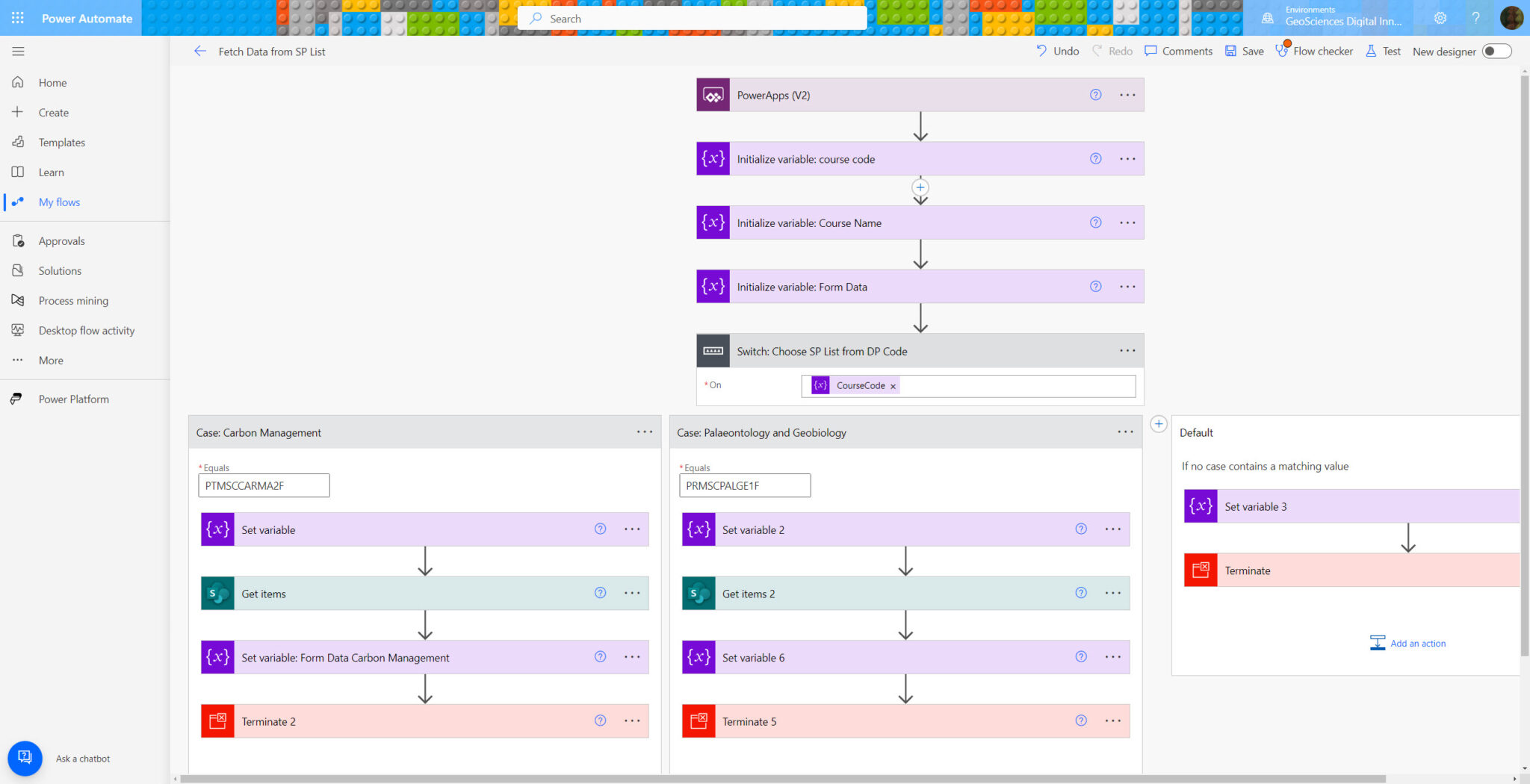Click the search box in the top bar
This screenshot has height=784, width=1530.
point(691,18)
